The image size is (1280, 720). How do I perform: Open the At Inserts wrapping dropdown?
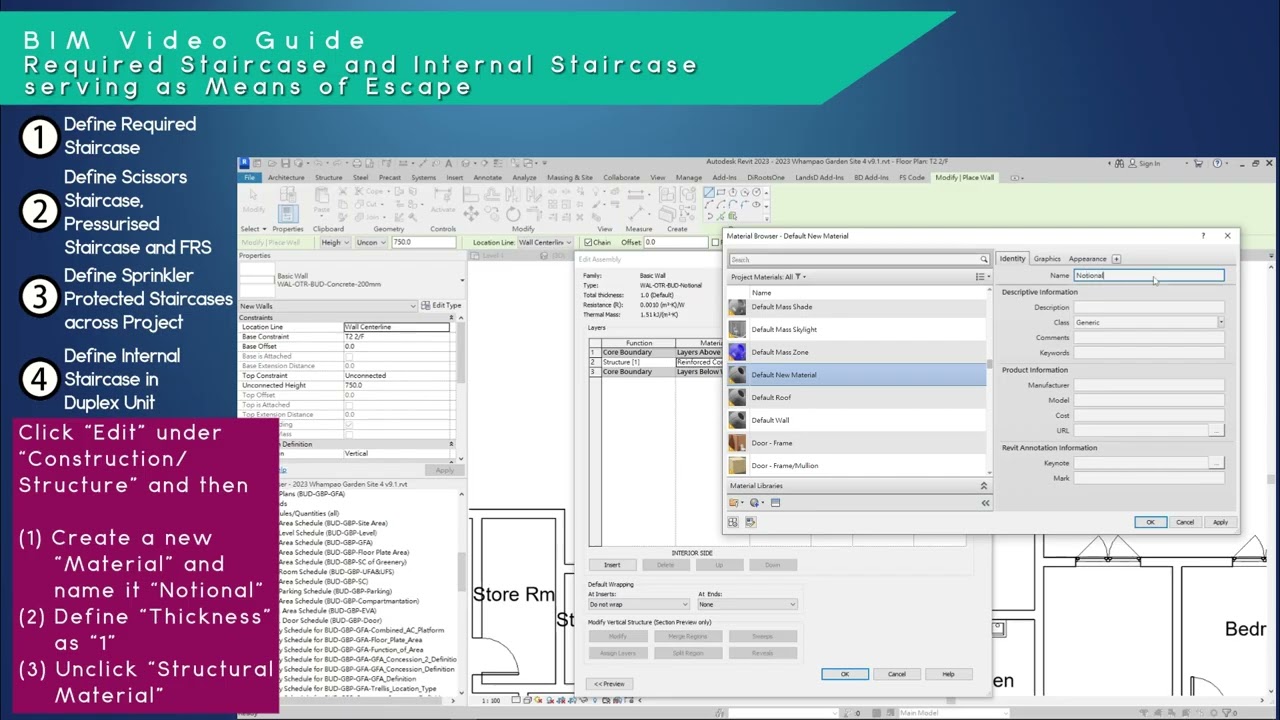tap(639, 604)
